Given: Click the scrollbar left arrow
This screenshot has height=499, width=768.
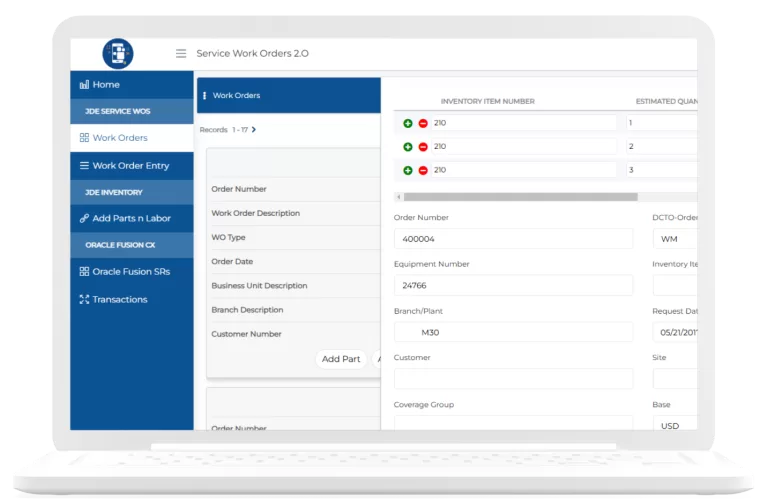Looking at the screenshot, I should tap(399, 197).
